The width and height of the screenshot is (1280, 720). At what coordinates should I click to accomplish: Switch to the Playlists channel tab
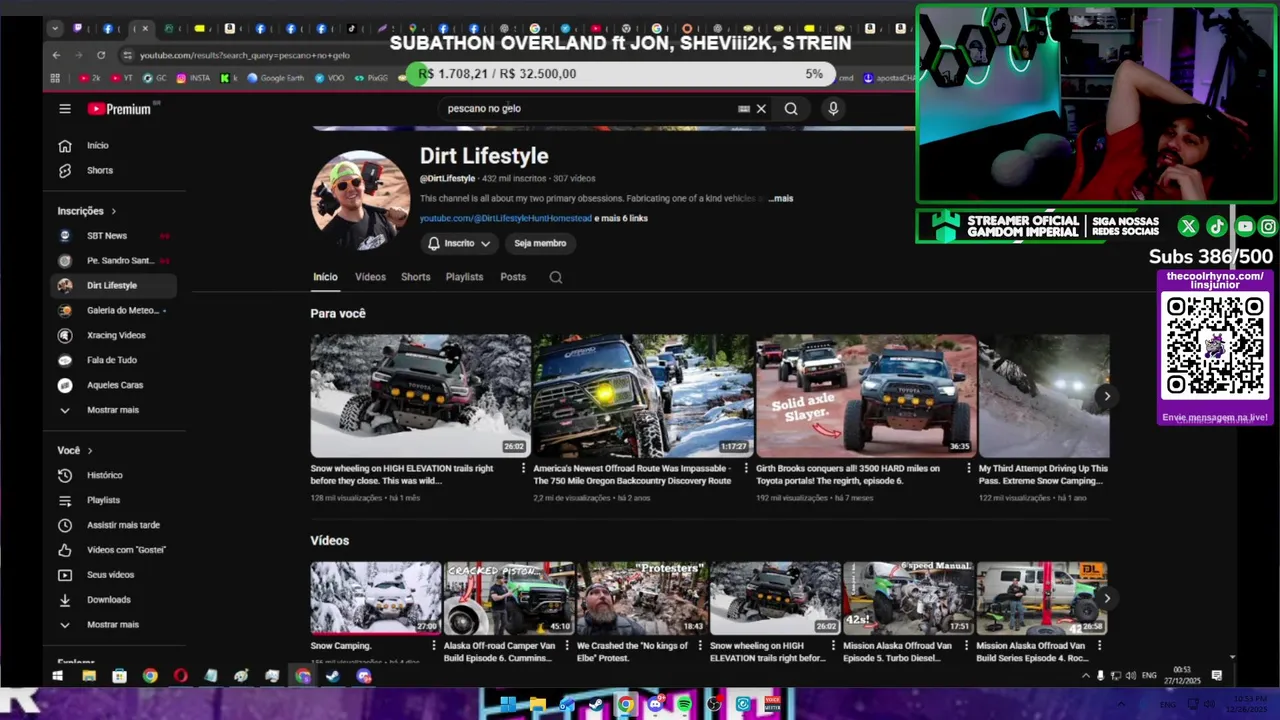(464, 277)
